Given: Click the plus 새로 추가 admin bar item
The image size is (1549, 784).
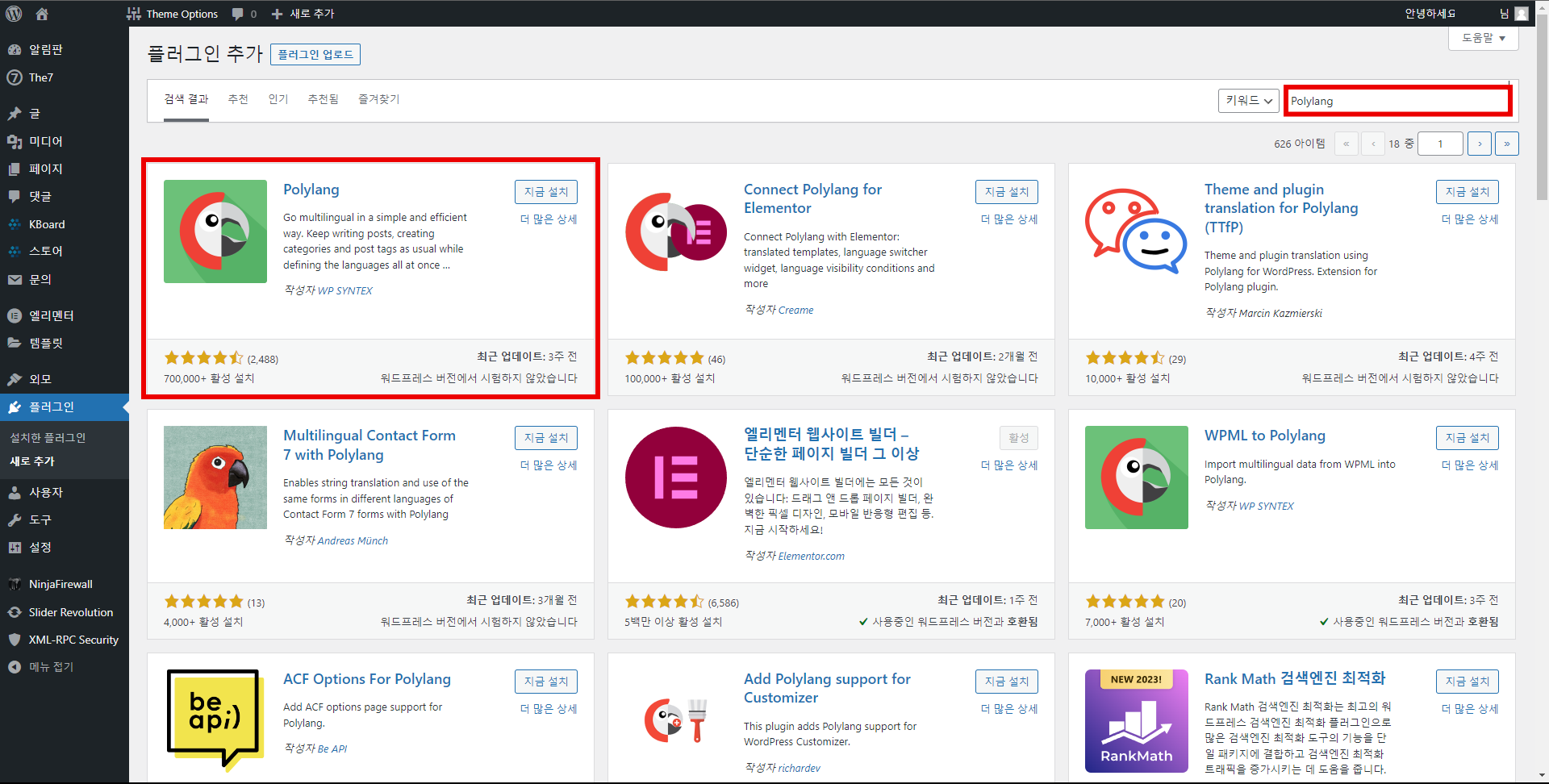Looking at the screenshot, I should coord(303,14).
